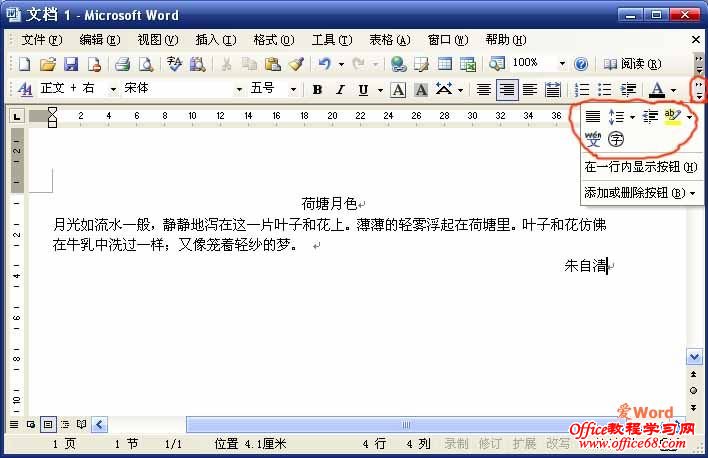Select the Format Painter brush
Image resolution: width=708 pixels, height=458 pixels.
point(296,64)
